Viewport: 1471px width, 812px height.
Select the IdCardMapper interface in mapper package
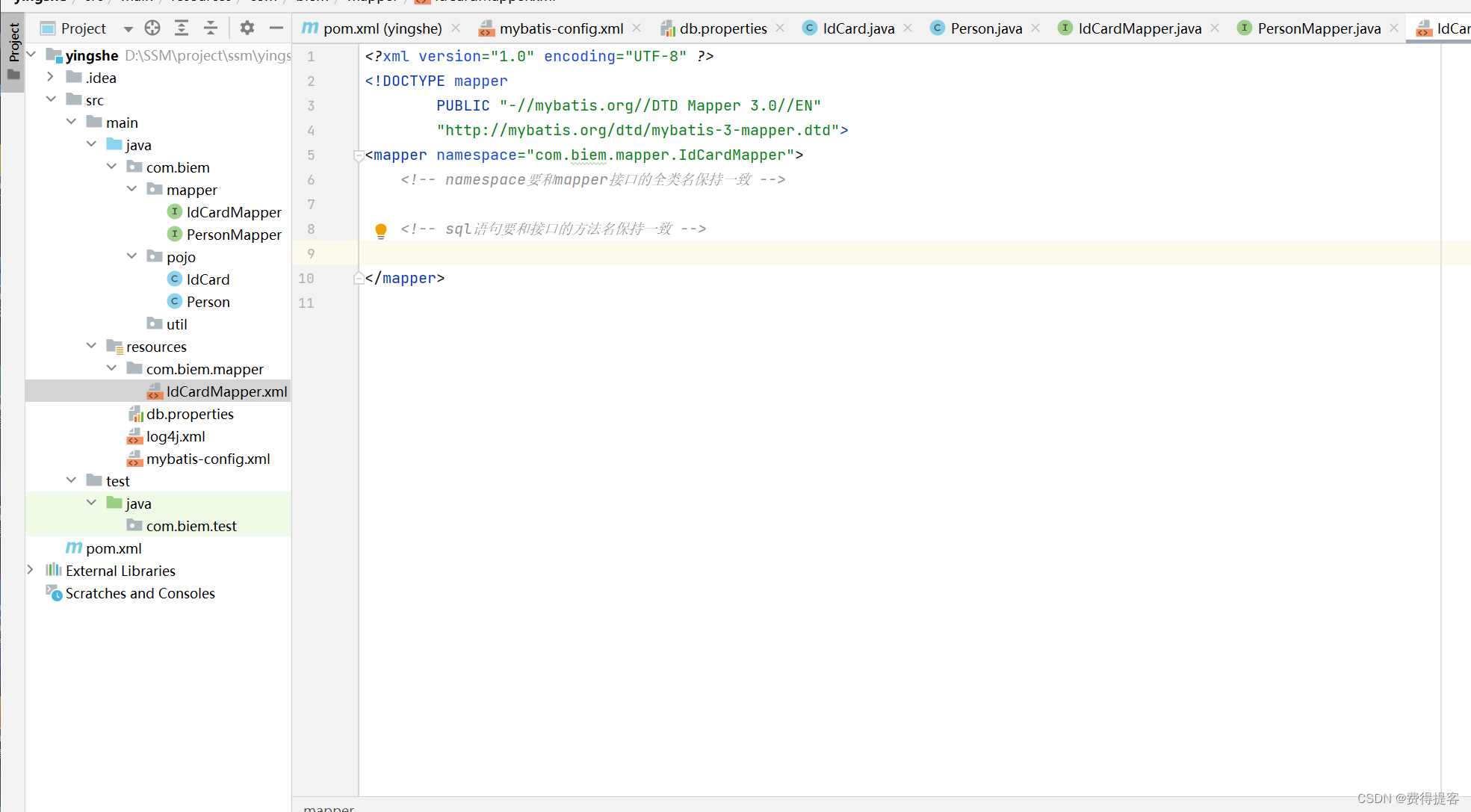coord(233,212)
